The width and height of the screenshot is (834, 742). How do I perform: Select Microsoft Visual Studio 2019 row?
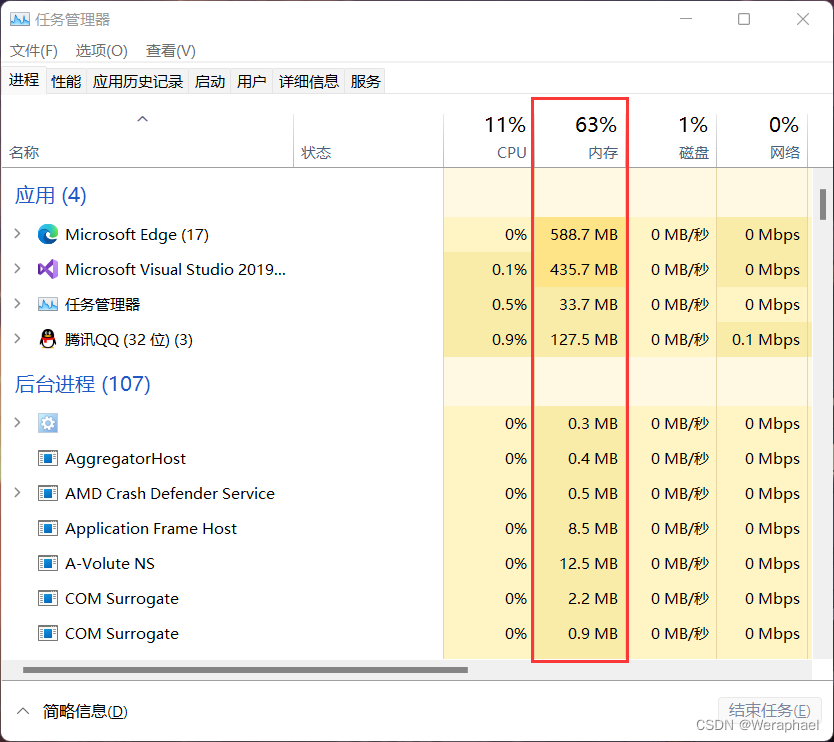point(407,270)
